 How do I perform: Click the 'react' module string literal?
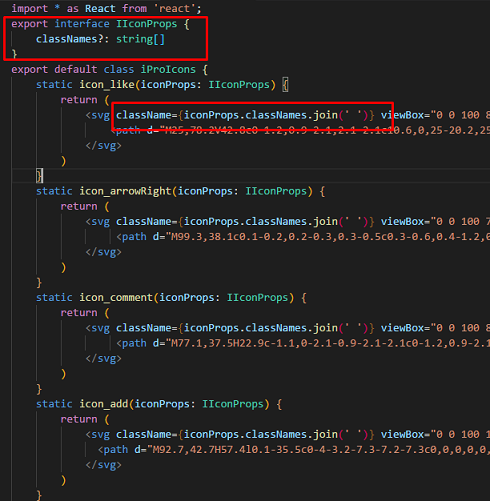[x=174, y=8]
